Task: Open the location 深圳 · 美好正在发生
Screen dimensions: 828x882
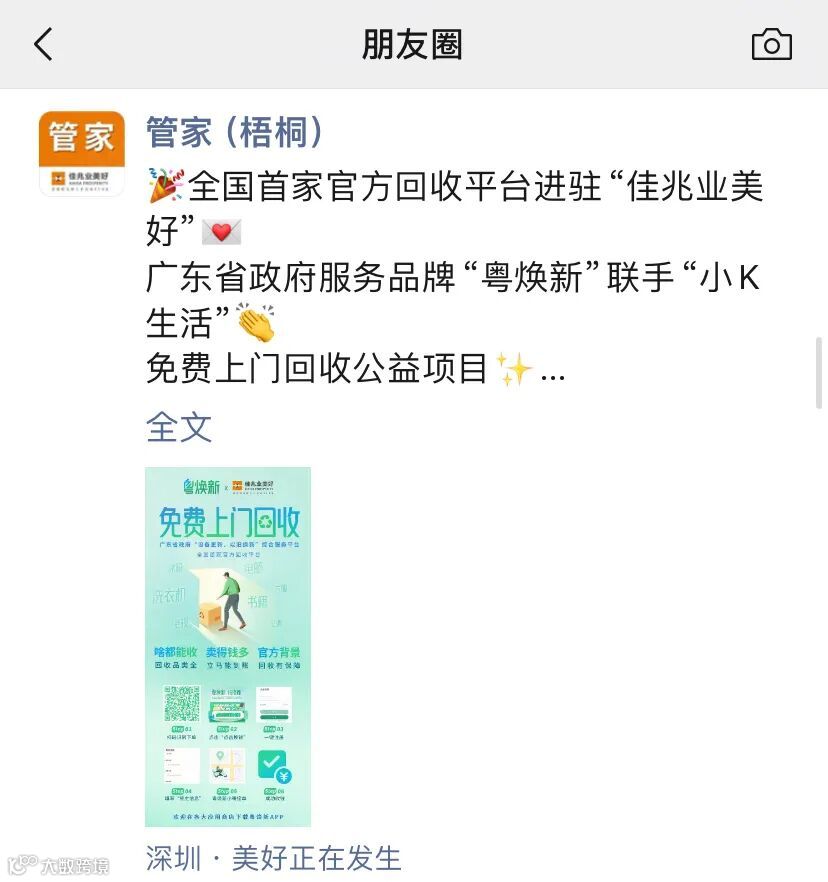Action: [x=273, y=858]
